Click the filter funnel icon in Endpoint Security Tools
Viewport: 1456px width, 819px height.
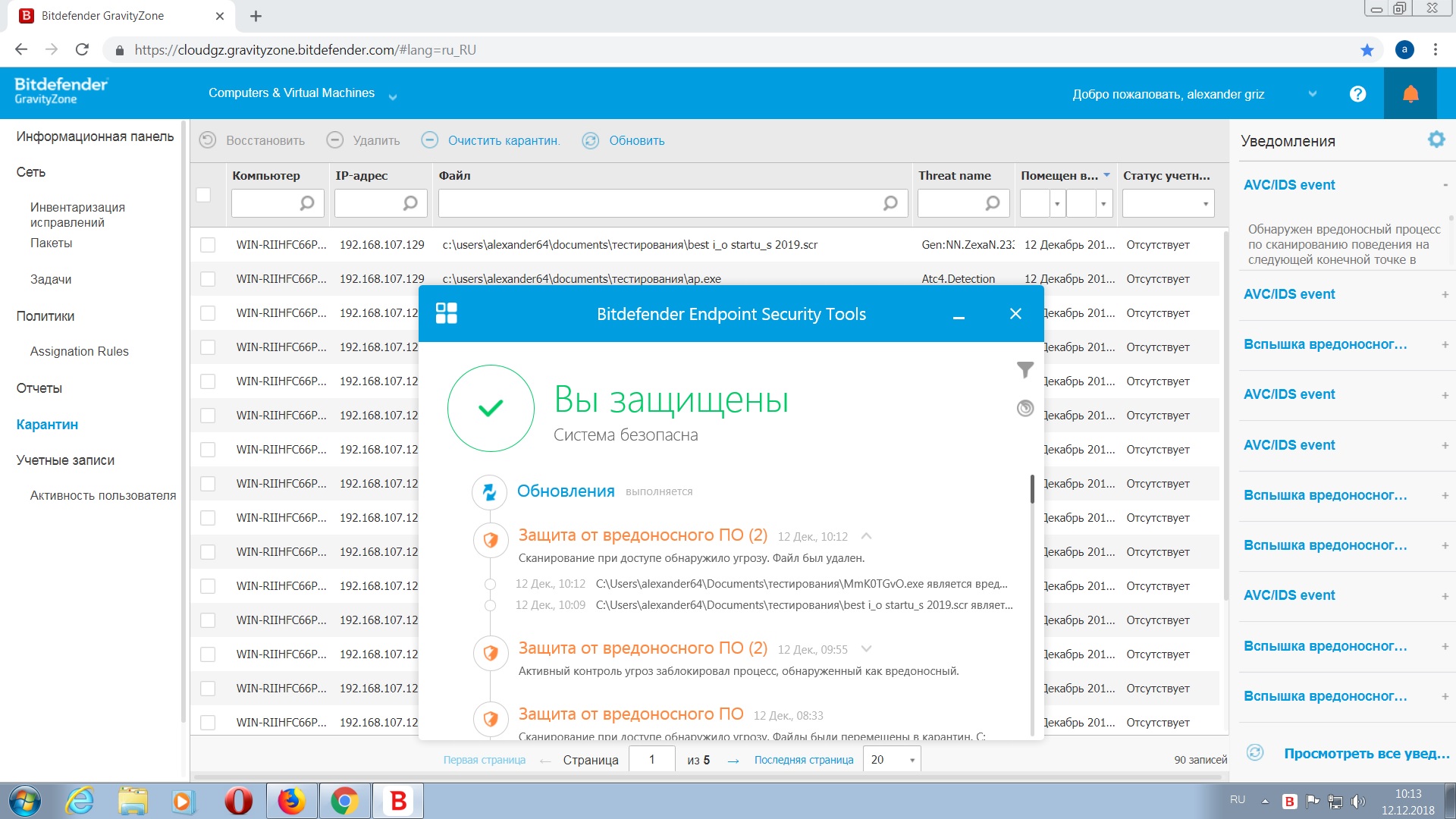click(1025, 370)
